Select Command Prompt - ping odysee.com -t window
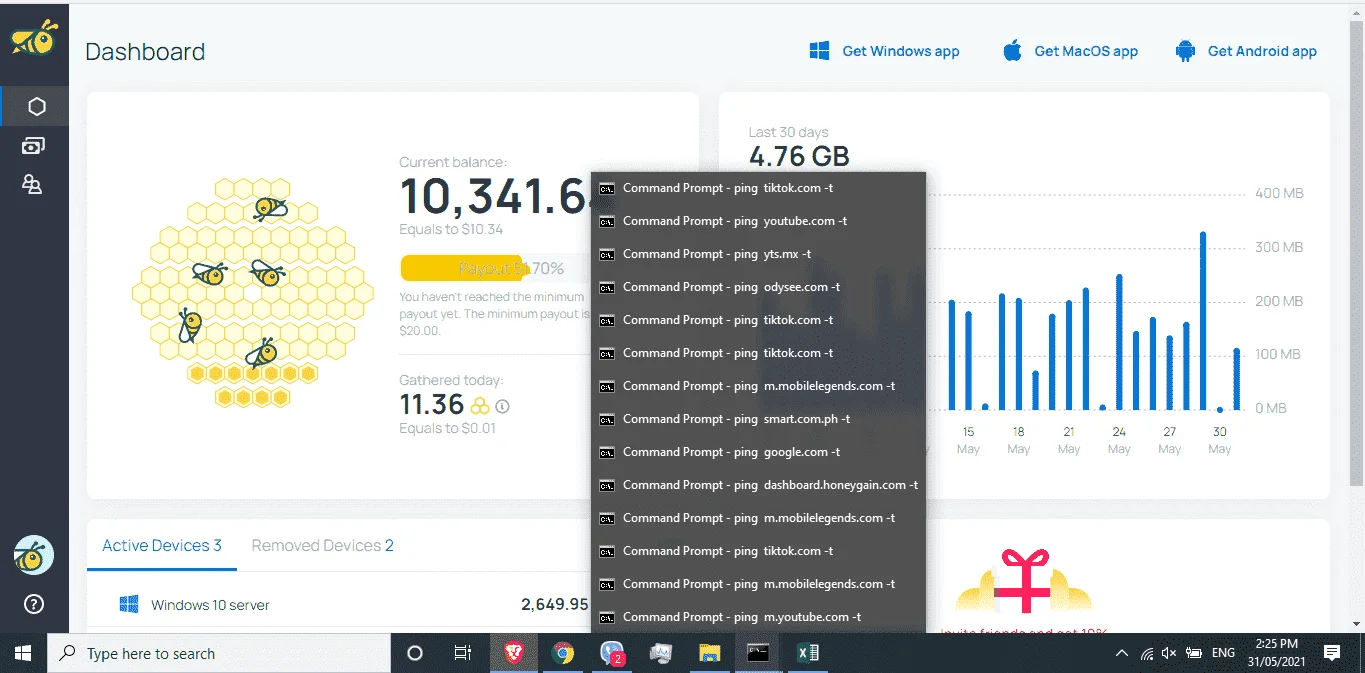Image resolution: width=1365 pixels, height=673 pixels. coord(758,287)
